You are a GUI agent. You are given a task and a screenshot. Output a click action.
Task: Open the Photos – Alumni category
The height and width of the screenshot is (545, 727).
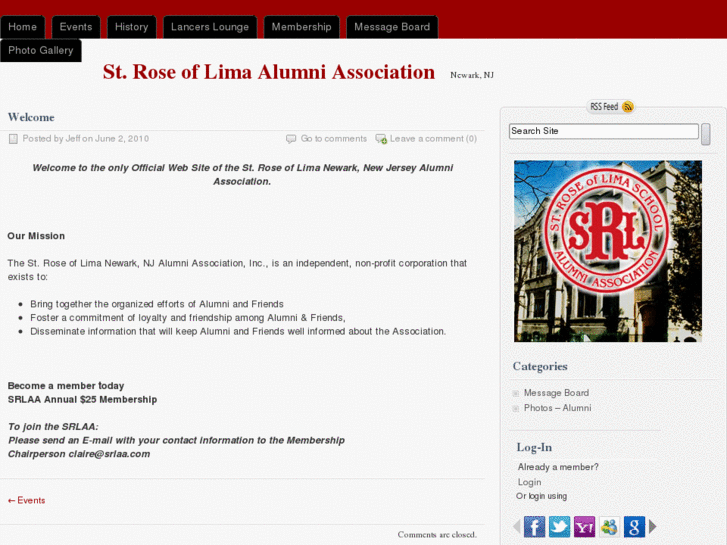point(557,408)
